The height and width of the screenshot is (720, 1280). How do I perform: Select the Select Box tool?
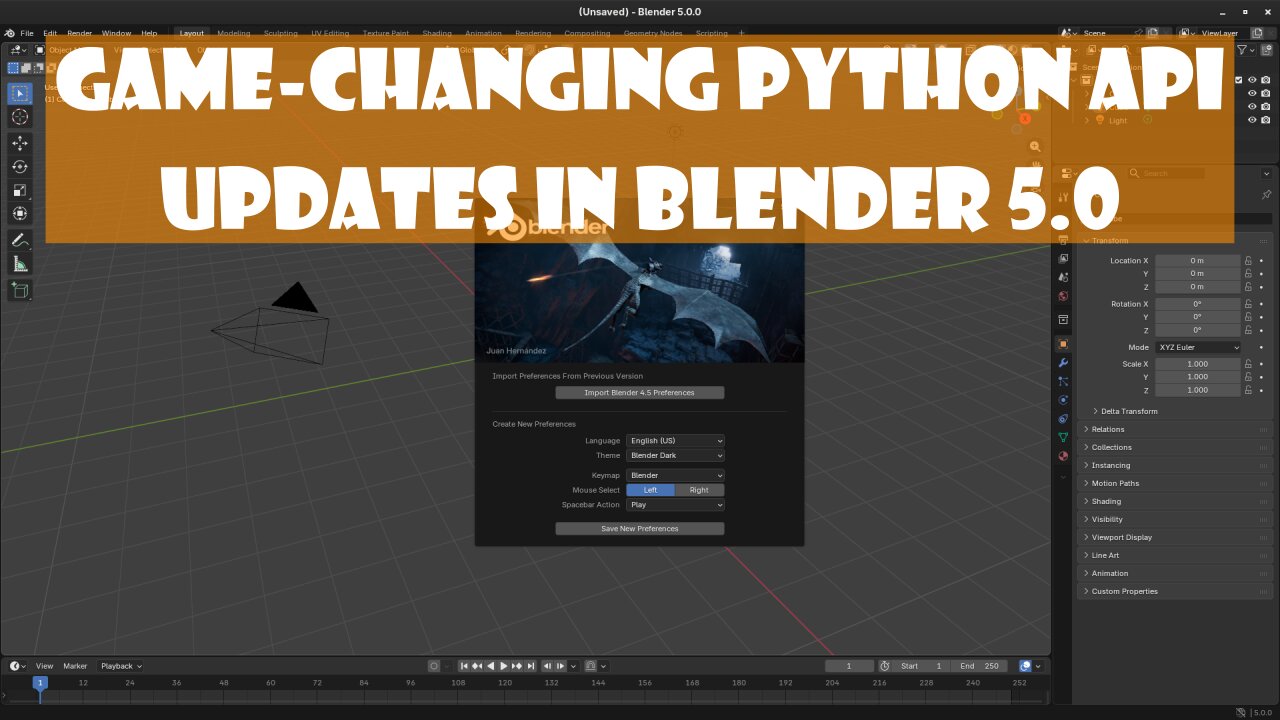pos(20,94)
